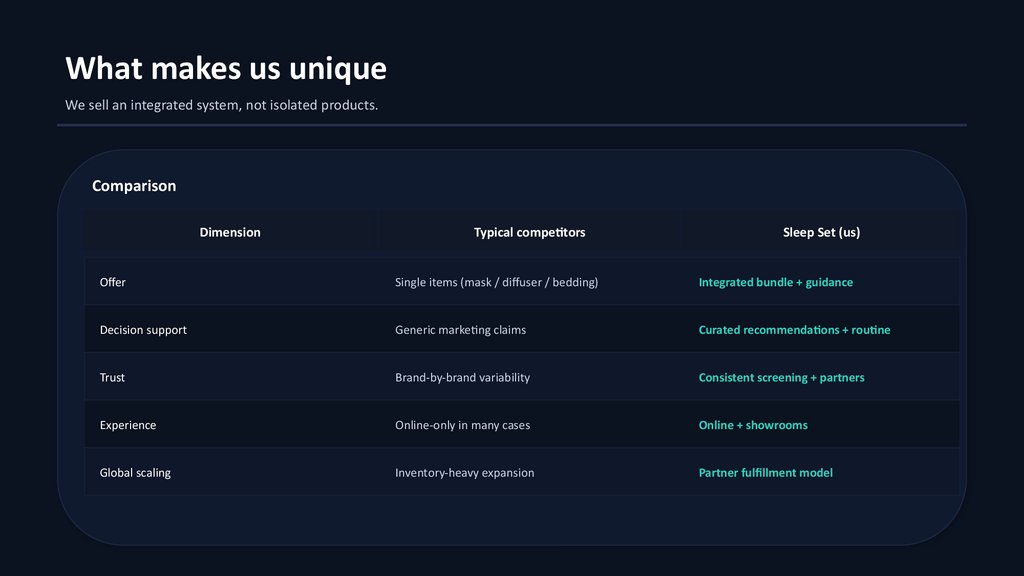Select the 'Online-only in many cases' cell
This screenshot has width=1024, height=576.
pos(462,425)
